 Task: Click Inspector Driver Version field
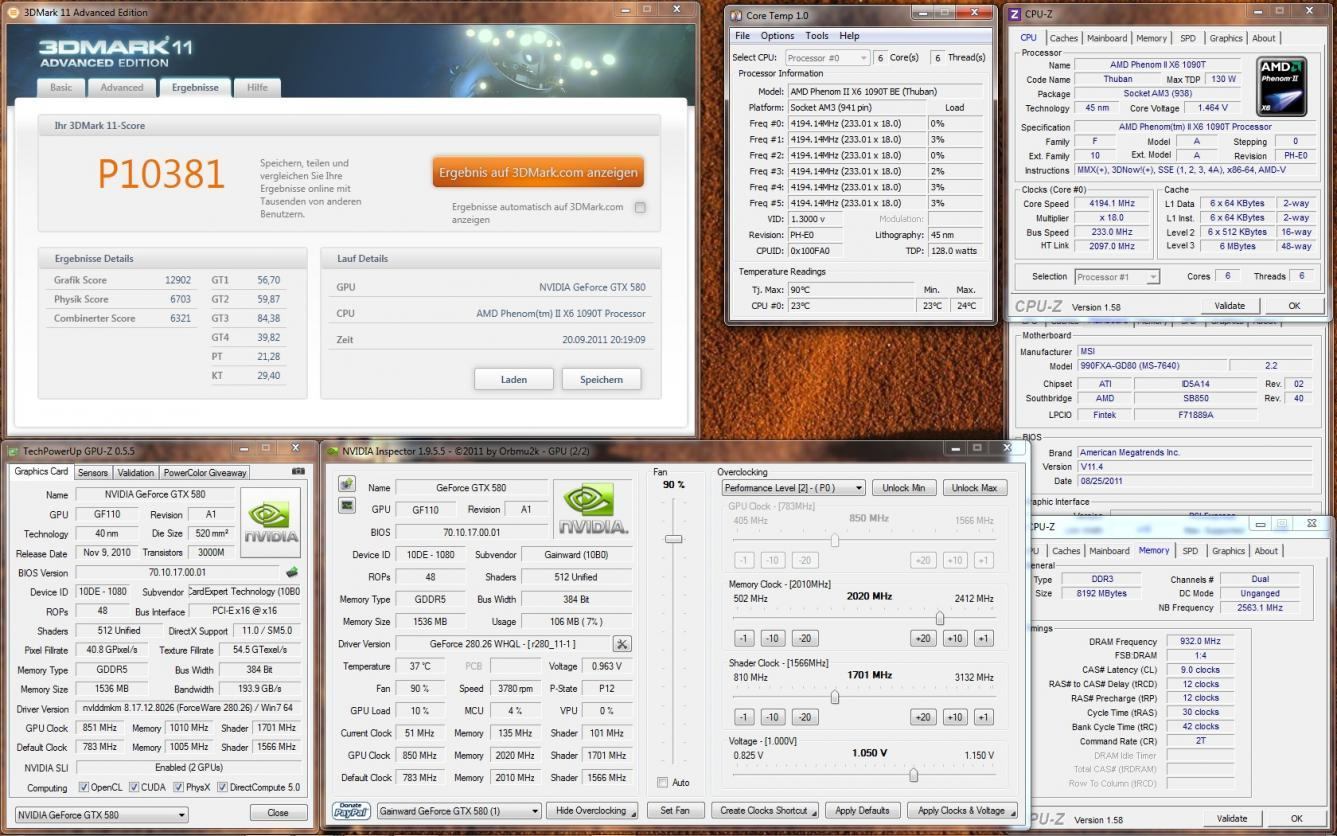click(503, 644)
